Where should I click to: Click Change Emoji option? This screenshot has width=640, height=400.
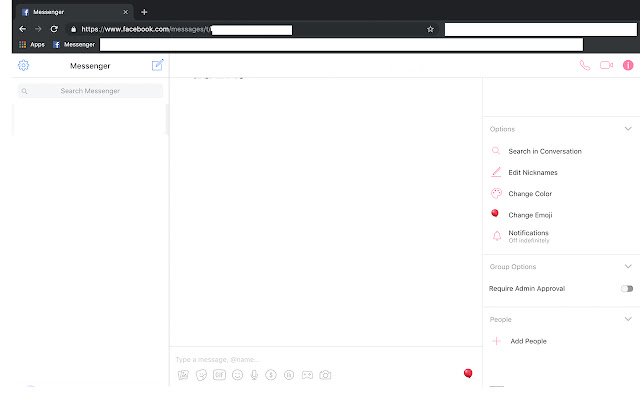530,215
